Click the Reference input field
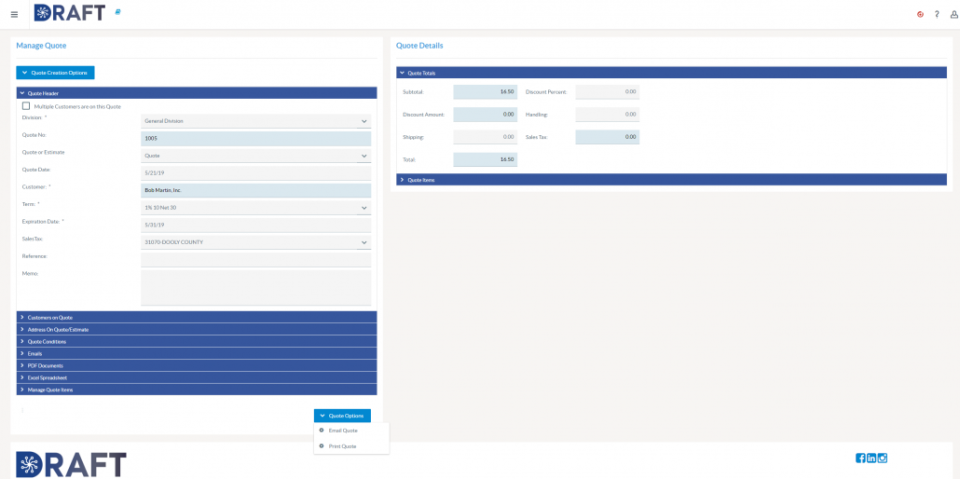 tap(256, 260)
